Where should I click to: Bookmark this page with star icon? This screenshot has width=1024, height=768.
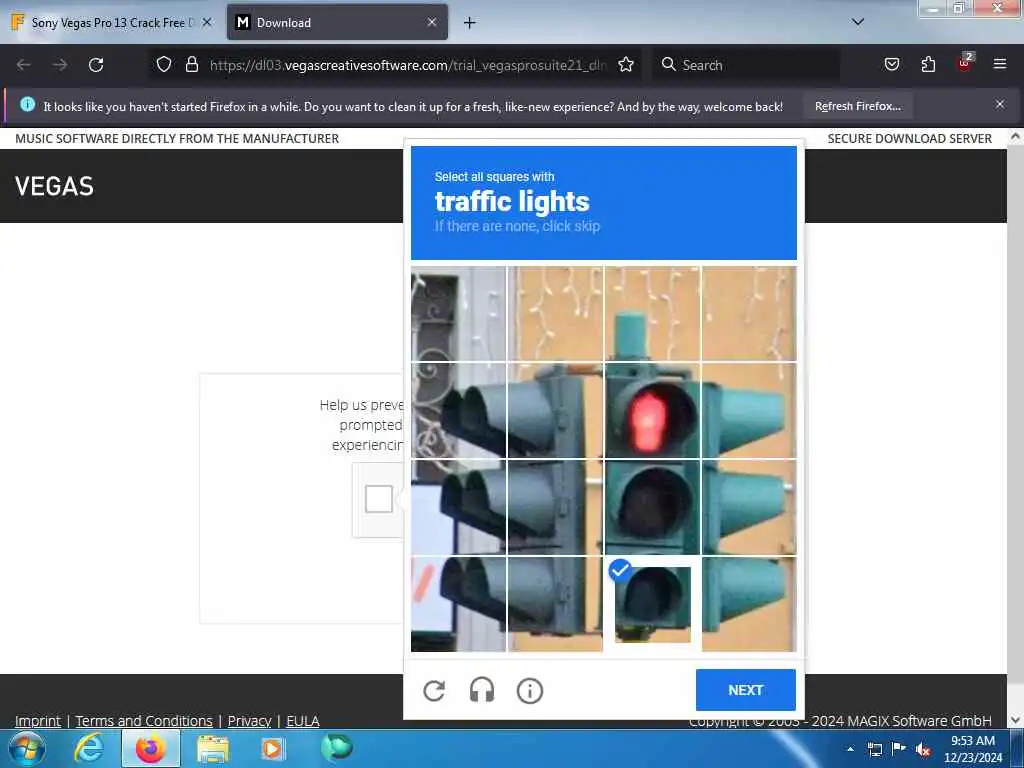pos(626,64)
